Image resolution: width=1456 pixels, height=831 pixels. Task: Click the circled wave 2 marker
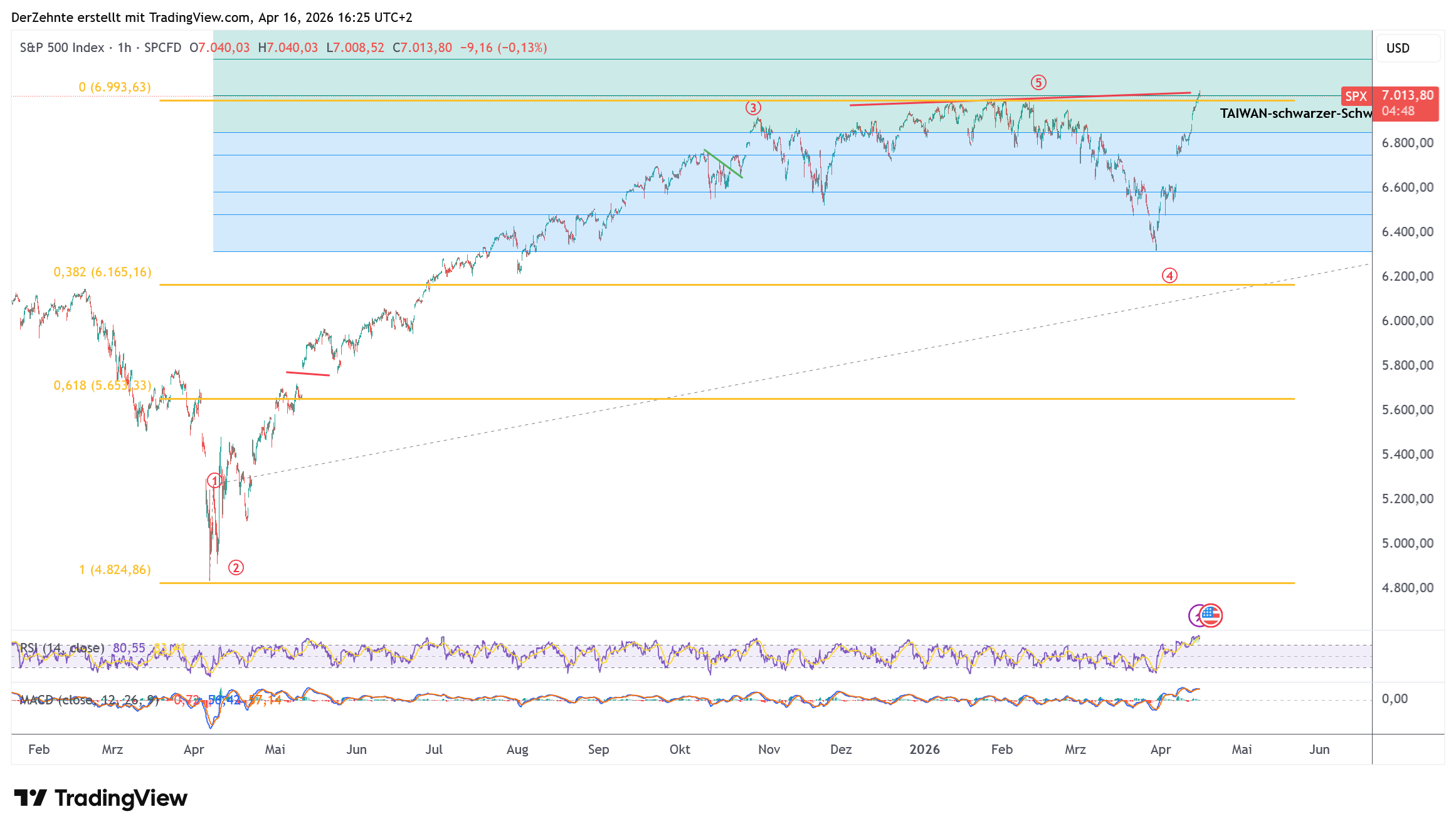pyautogui.click(x=236, y=568)
